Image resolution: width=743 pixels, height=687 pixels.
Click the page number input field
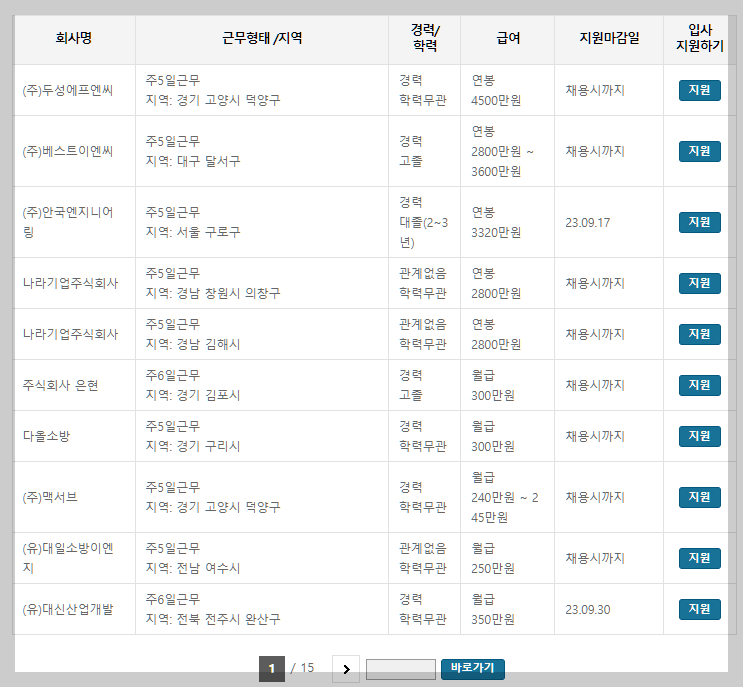point(400,669)
